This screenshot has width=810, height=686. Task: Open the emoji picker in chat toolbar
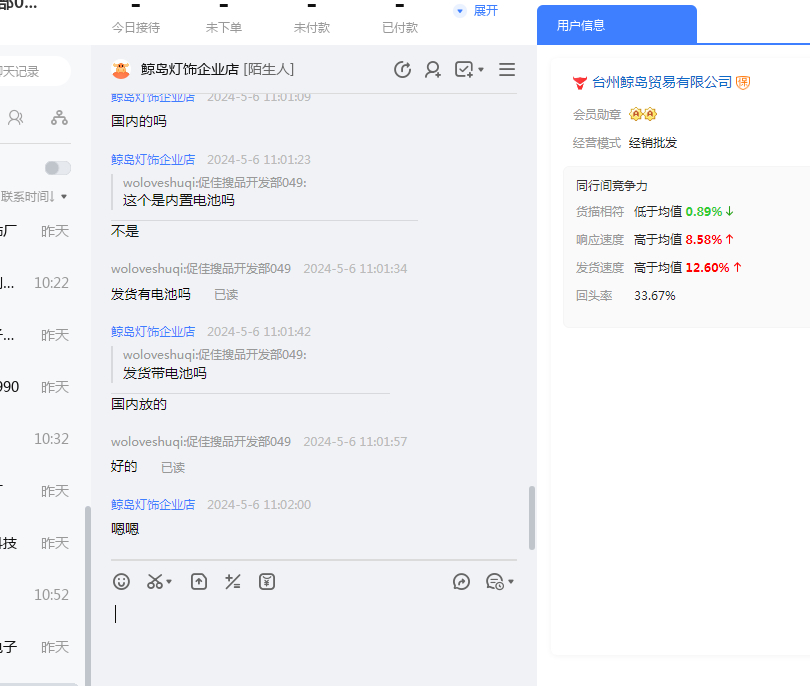pos(121,581)
